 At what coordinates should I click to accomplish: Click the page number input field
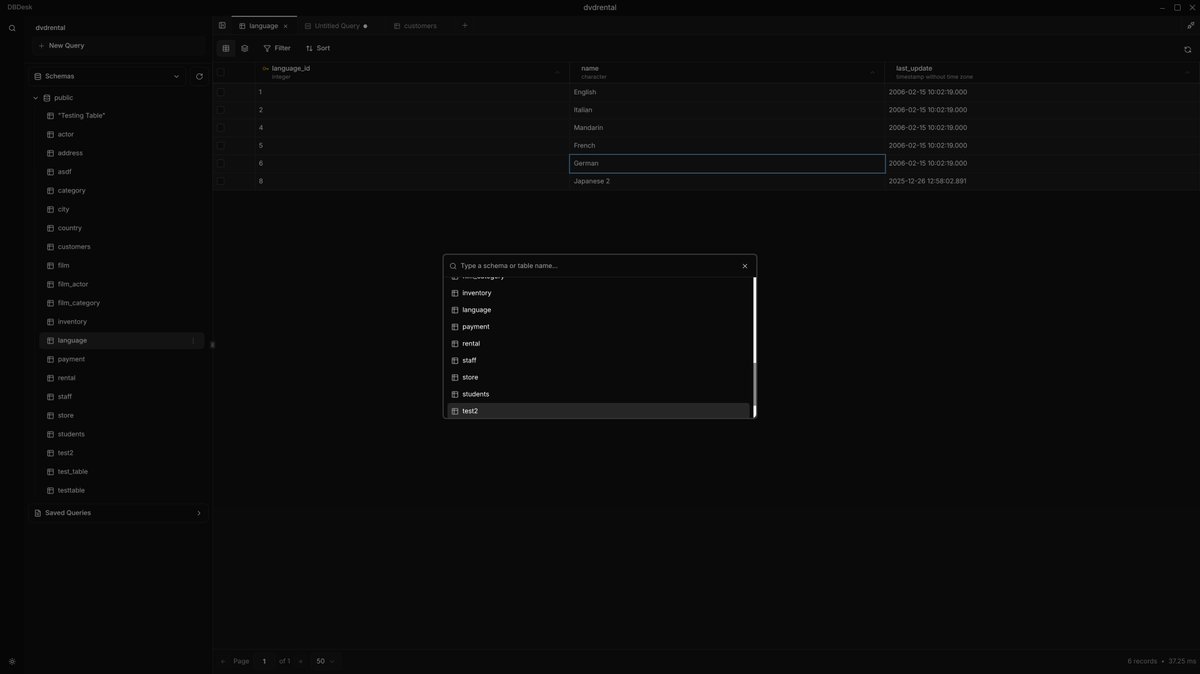[x=264, y=661]
